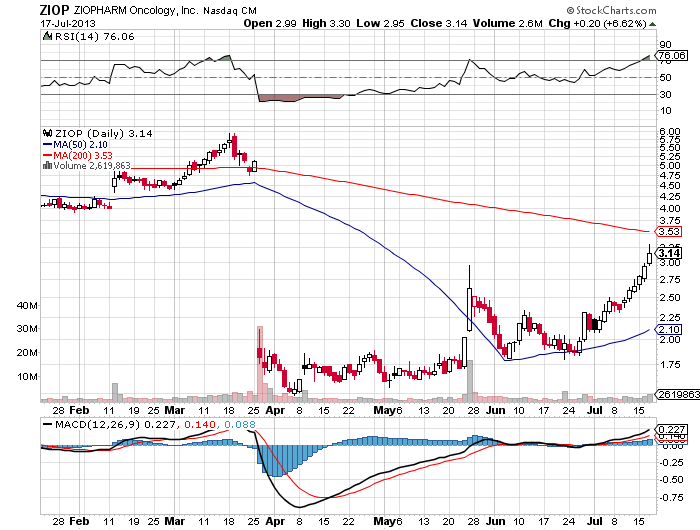Click Apr on the price chart date axis
Image resolution: width=700 pixels, height=530 pixels.
tap(275, 411)
